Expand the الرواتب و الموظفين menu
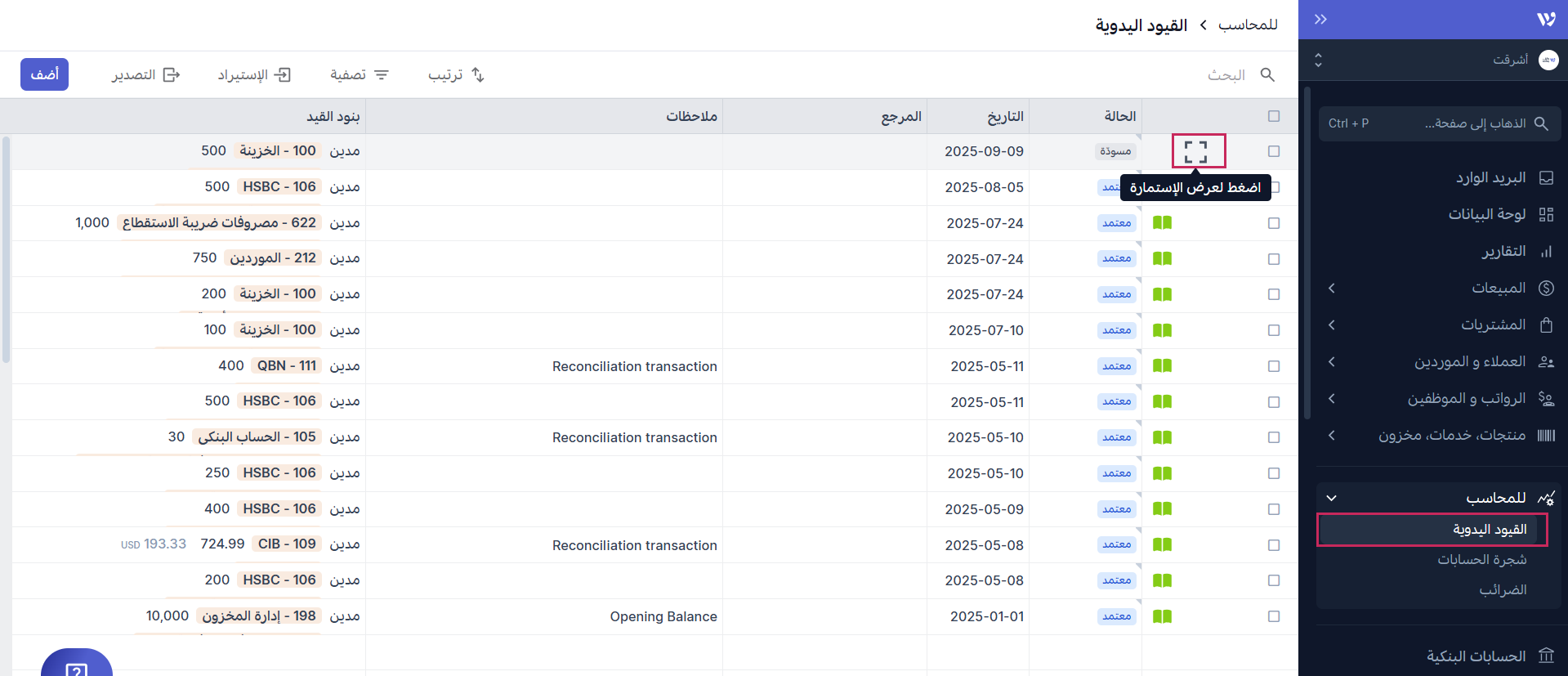The width and height of the screenshot is (1568, 676). point(1332,398)
